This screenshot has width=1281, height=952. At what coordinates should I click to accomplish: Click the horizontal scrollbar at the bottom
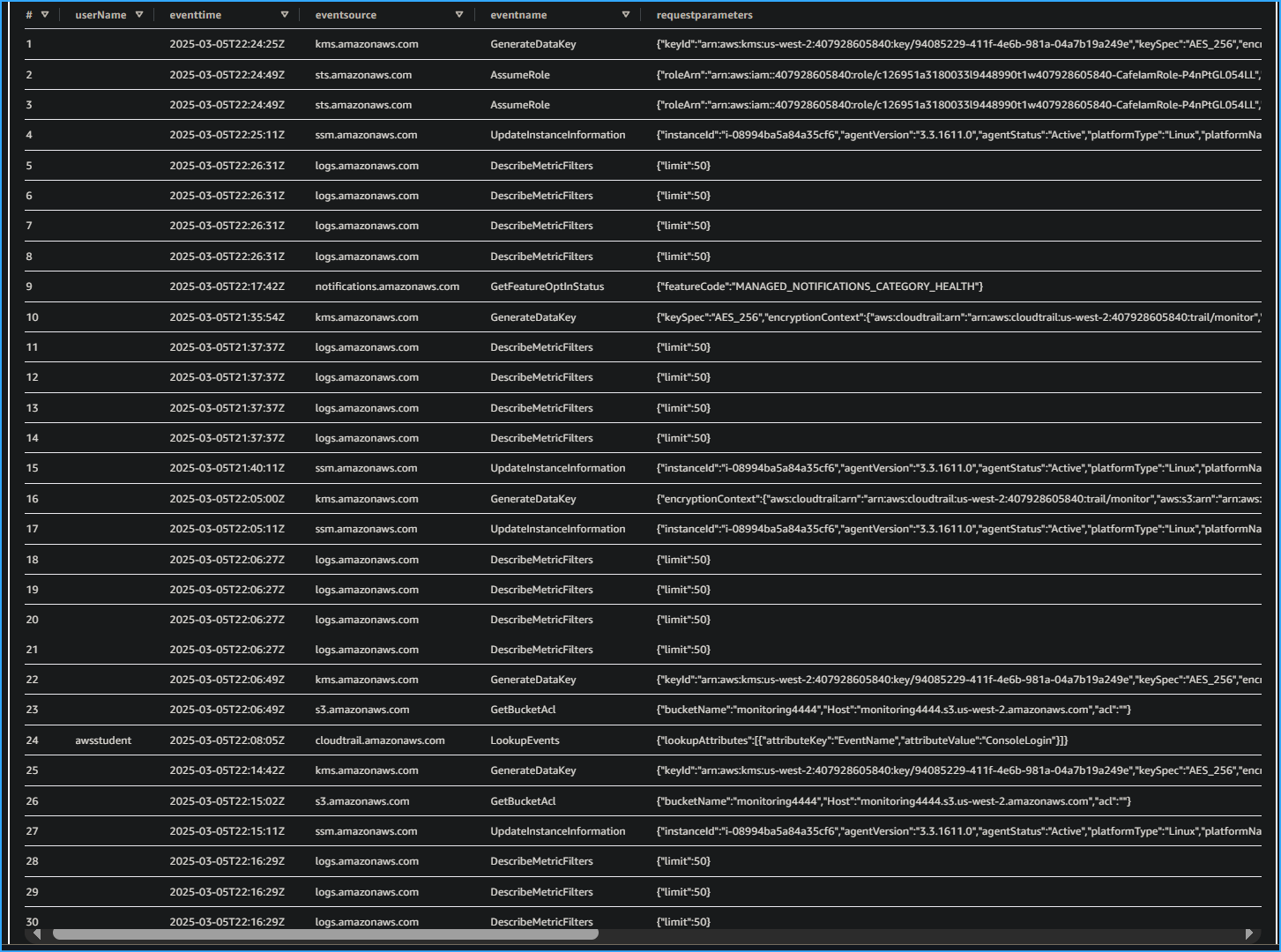(326, 934)
